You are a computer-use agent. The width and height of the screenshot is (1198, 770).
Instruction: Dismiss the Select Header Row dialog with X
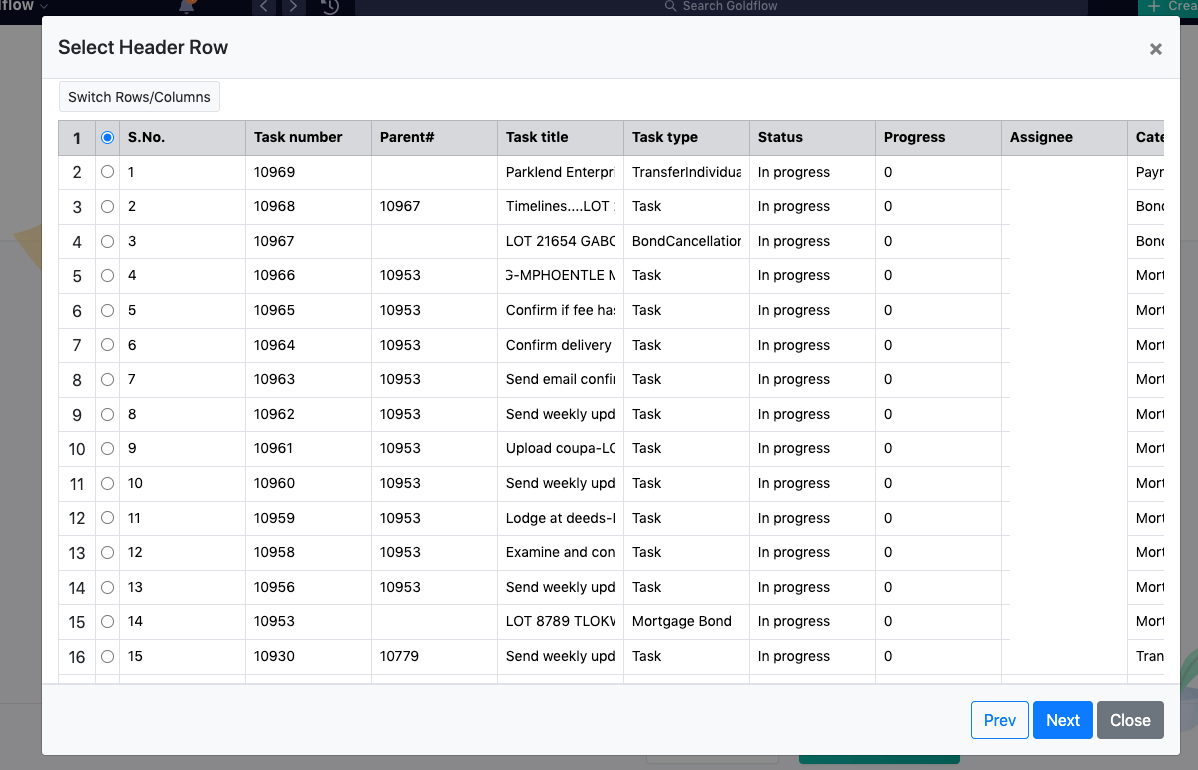[1156, 48]
